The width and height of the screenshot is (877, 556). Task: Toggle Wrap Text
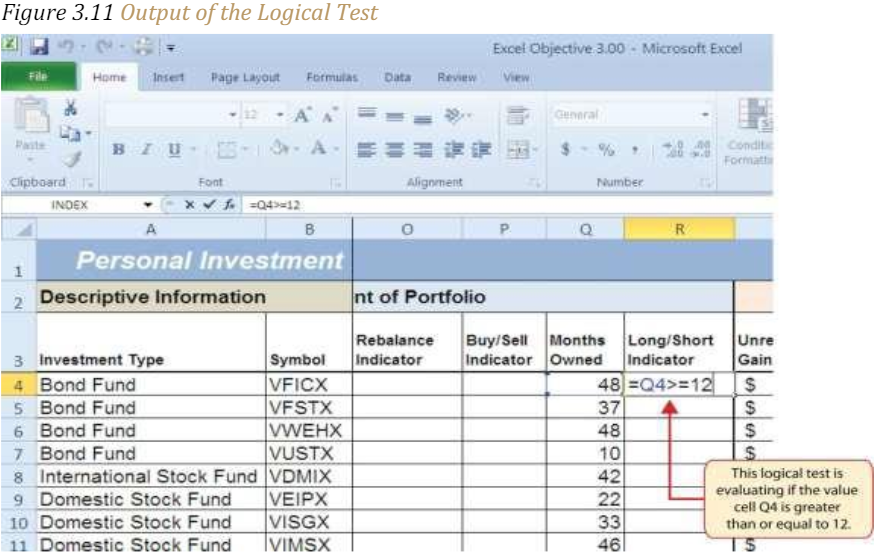[x=518, y=115]
